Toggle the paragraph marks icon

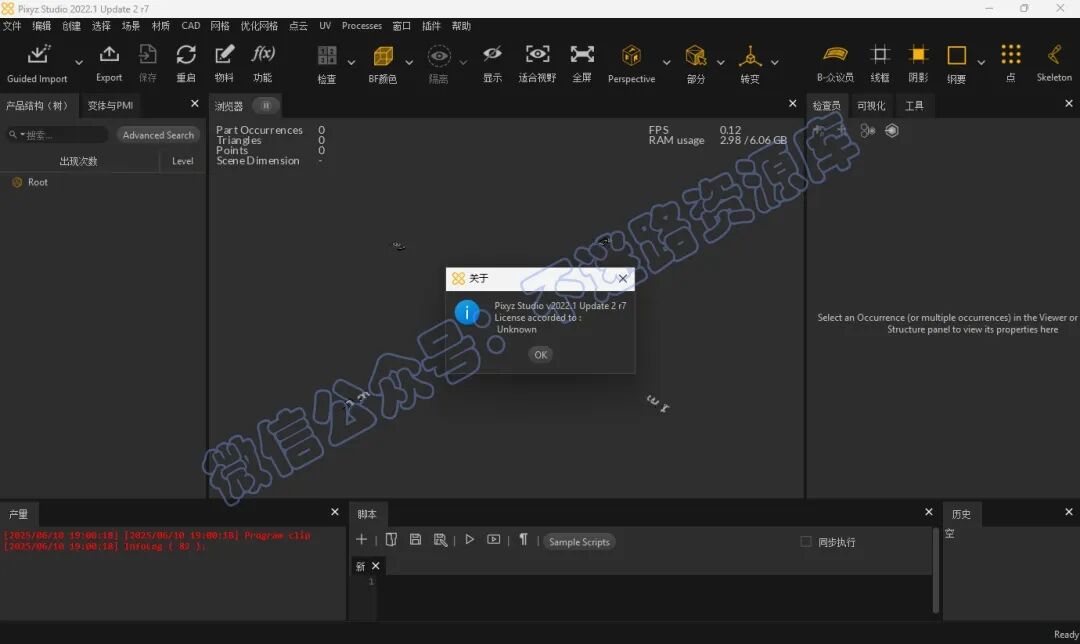[523, 539]
